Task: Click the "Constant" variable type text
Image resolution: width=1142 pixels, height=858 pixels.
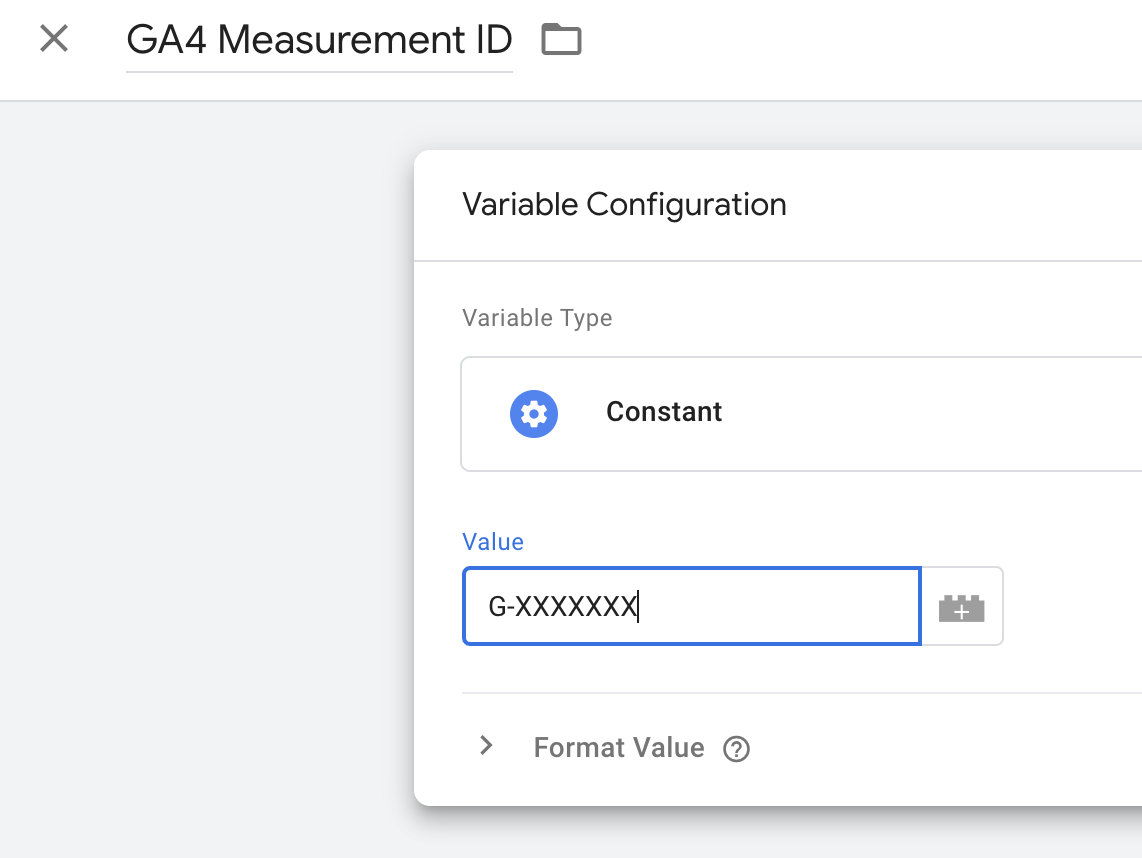Action: pyautogui.click(x=664, y=412)
